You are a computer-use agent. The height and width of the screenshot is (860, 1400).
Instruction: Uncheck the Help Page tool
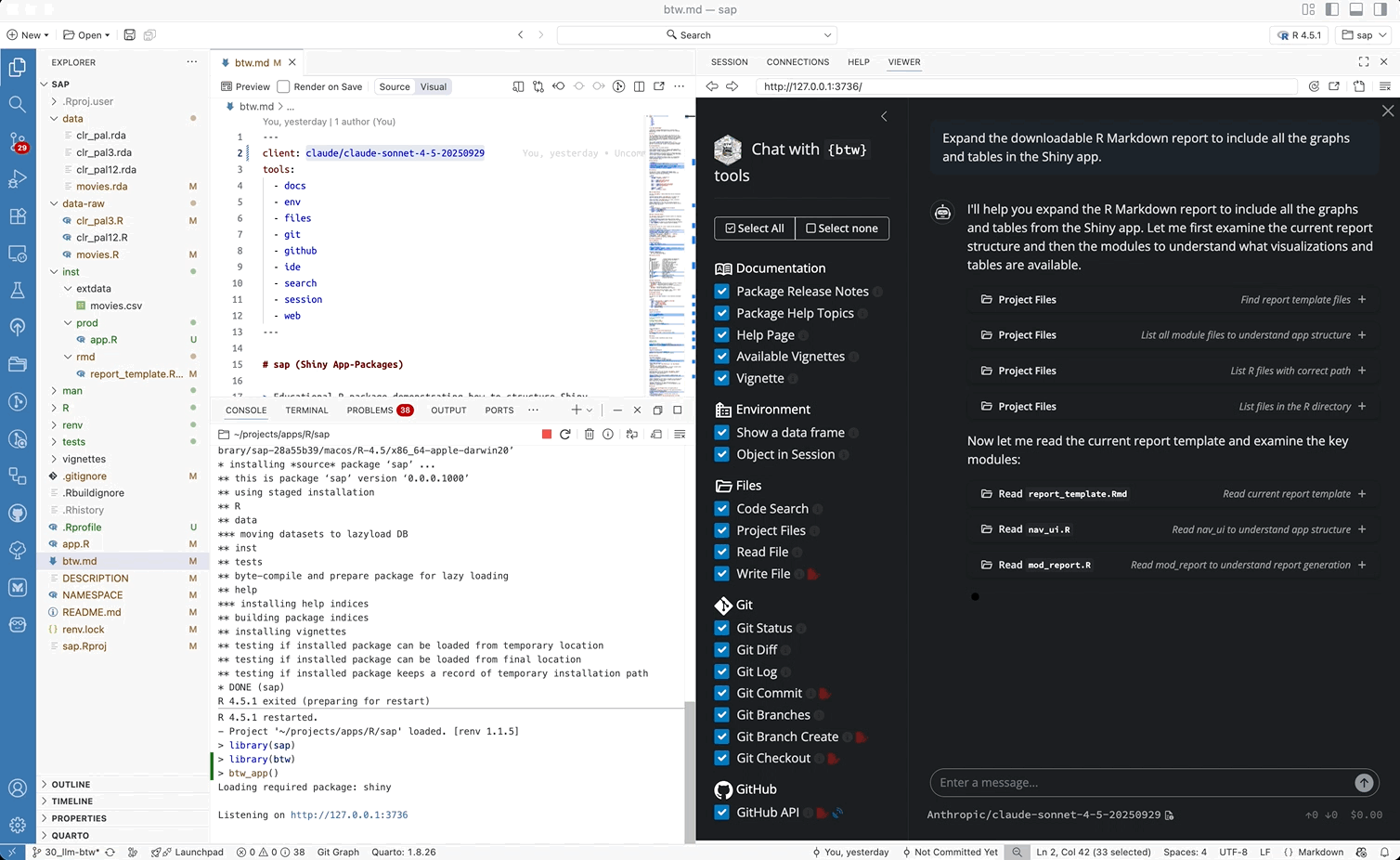point(721,335)
